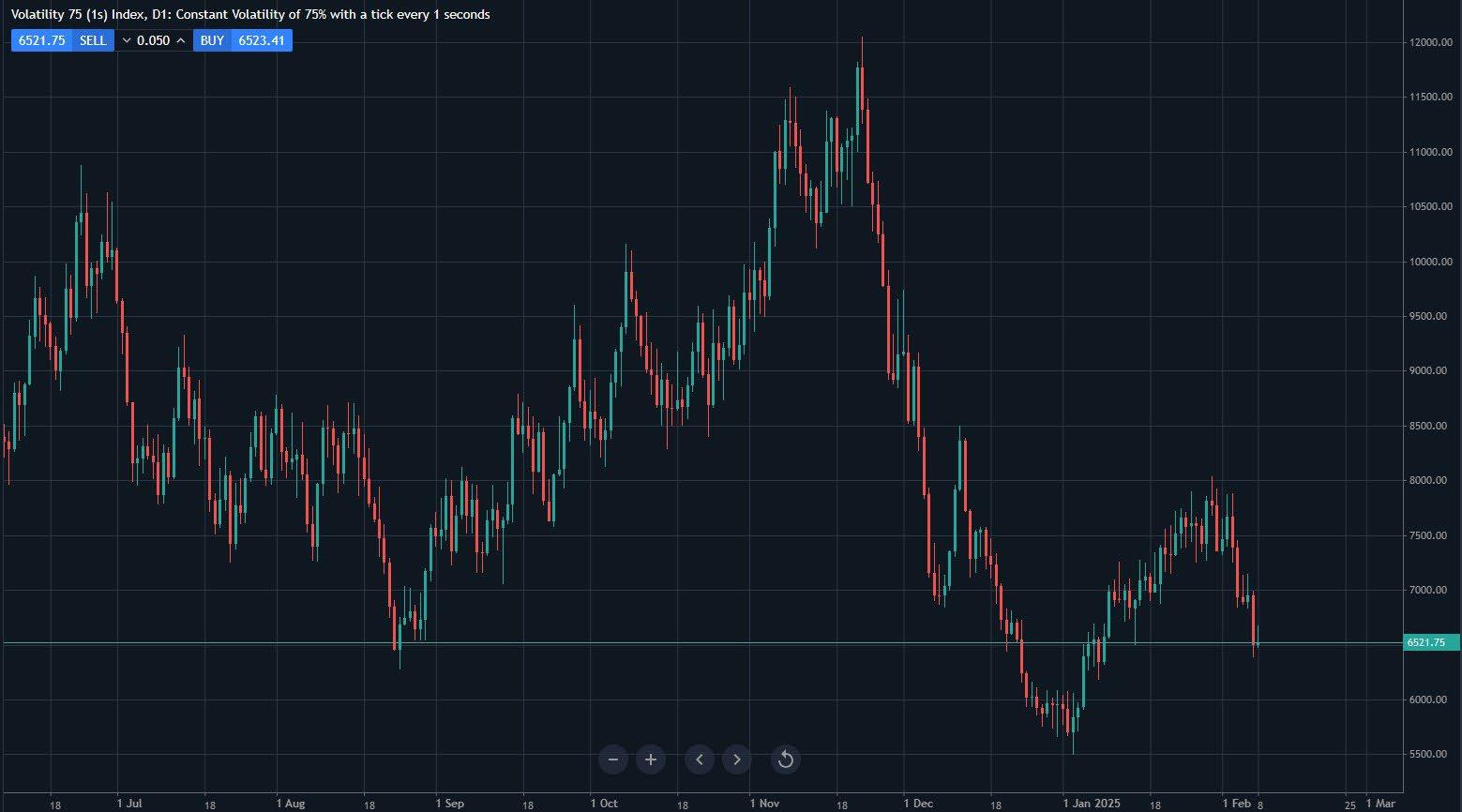The width and height of the screenshot is (1462, 812).
Task: Click the 5500.00 price axis label
Action: (x=1430, y=754)
